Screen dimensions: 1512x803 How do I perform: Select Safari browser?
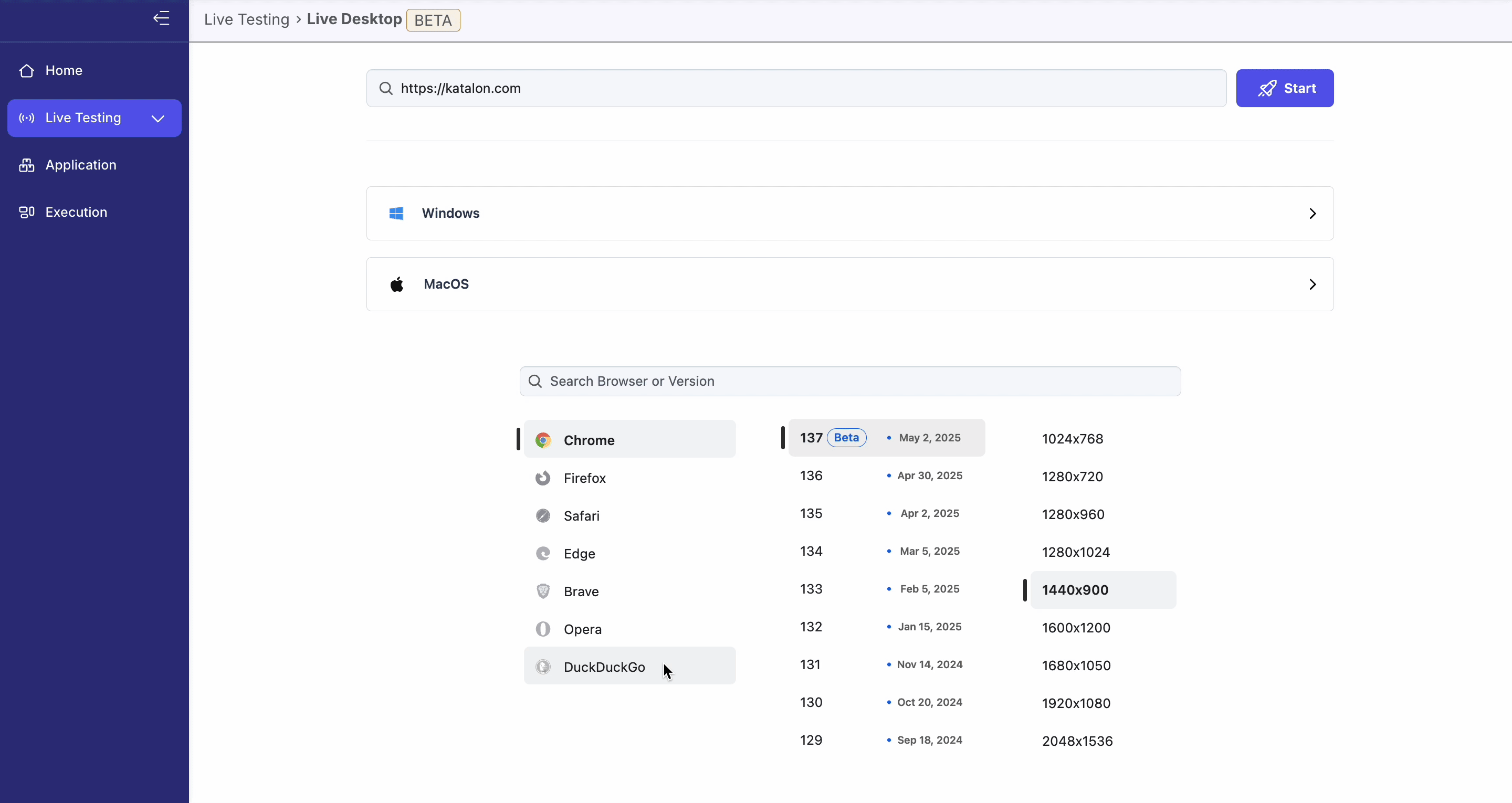[x=630, y=515]
